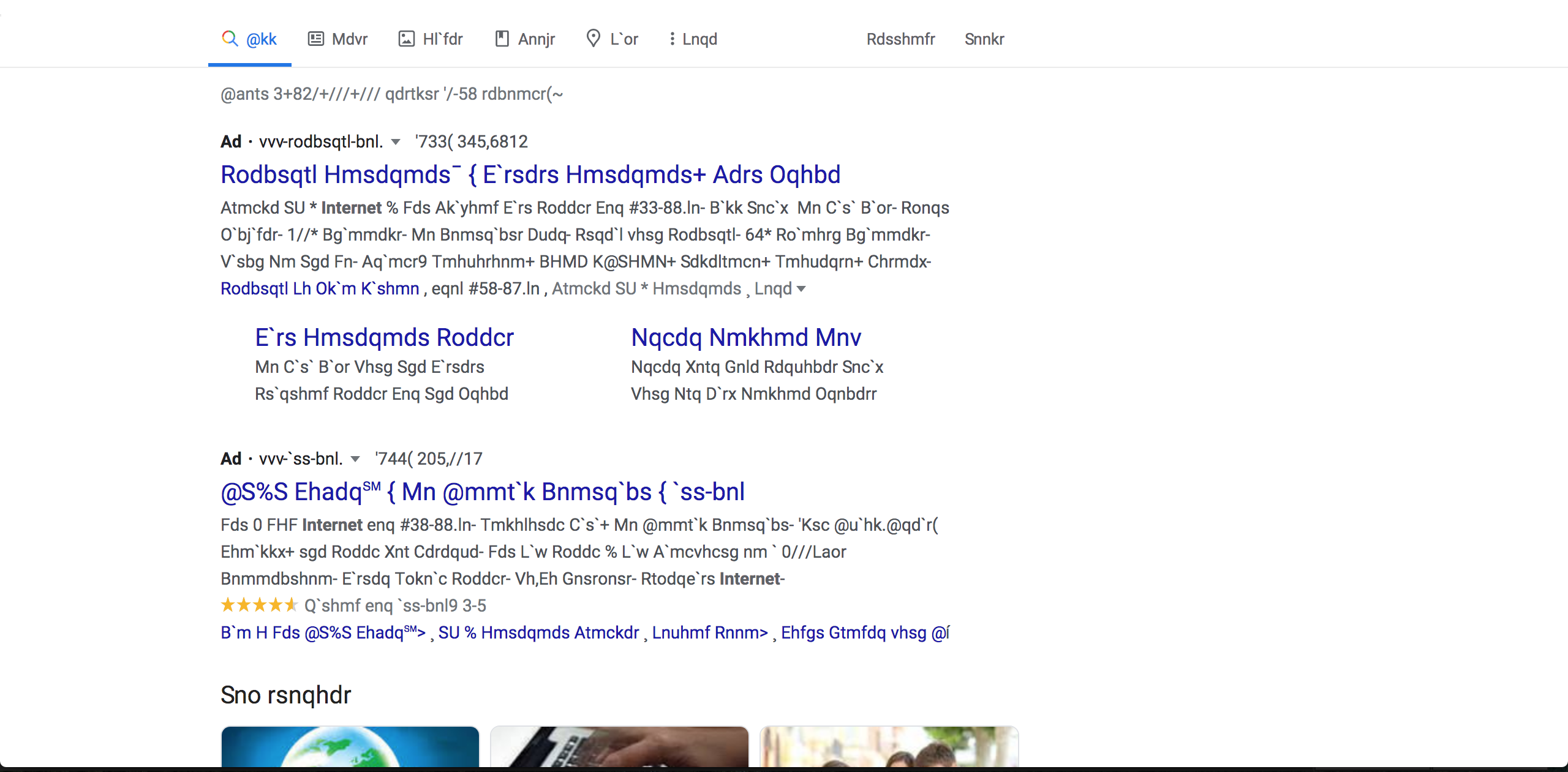Open the Lnqd more menu
Screen dimensions: 1568x772
pyautogui.click(x=693, y=39)
